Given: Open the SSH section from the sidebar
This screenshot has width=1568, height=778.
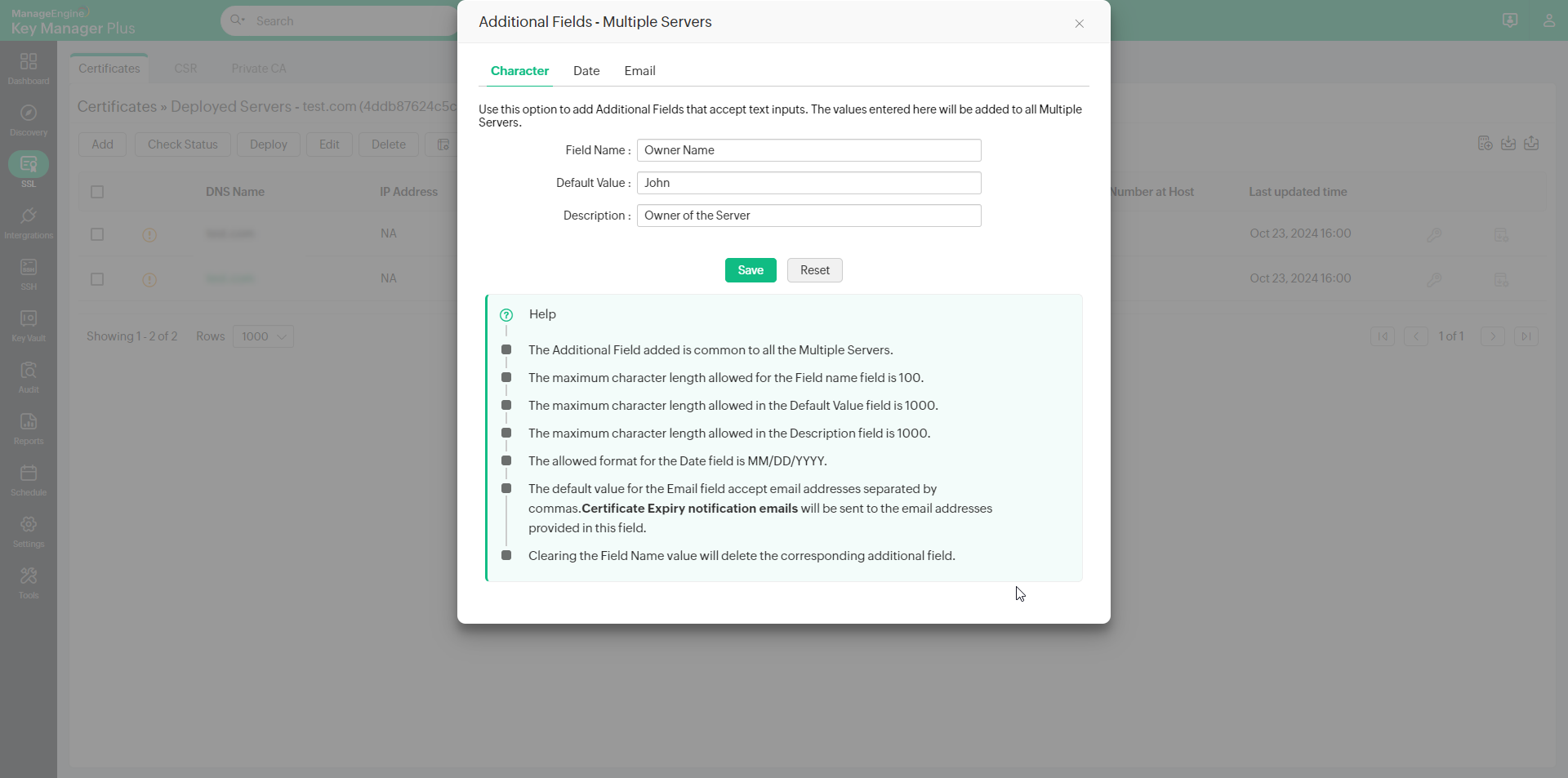Looking at the screenshot, I should coord(29,269).
